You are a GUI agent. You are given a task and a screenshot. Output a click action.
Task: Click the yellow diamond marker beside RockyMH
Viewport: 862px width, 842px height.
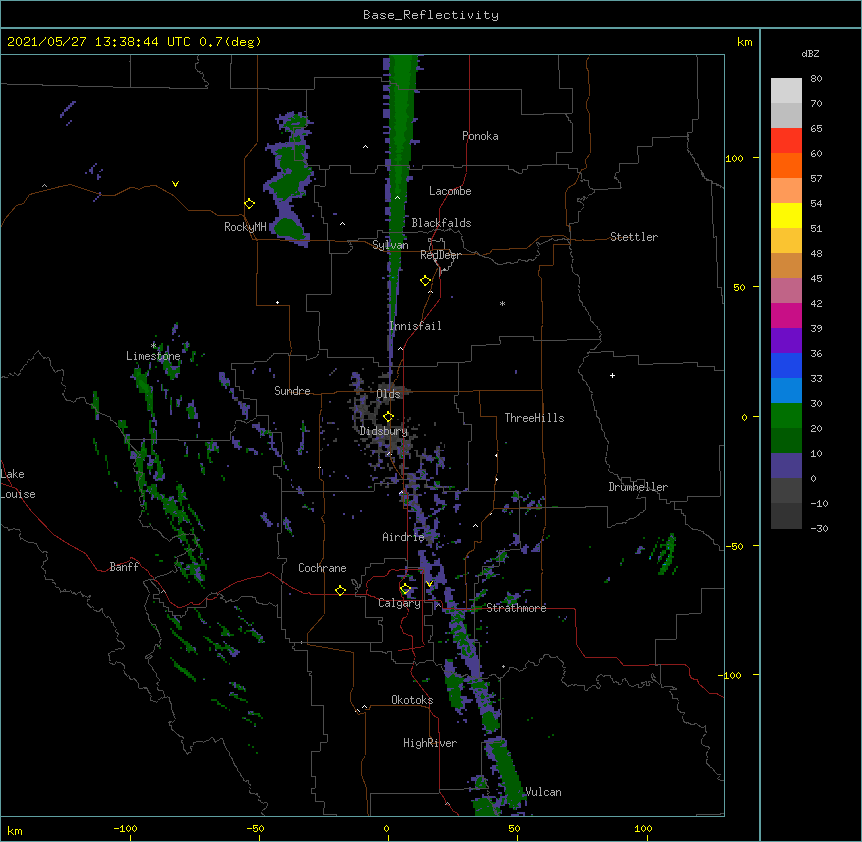point(250,204)
